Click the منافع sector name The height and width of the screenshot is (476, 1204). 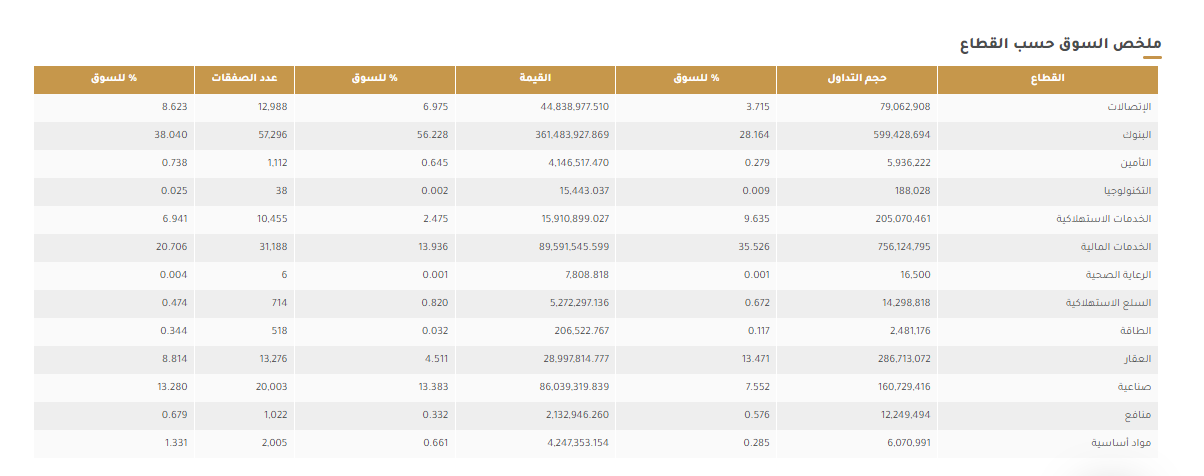tap(1139, 414)
